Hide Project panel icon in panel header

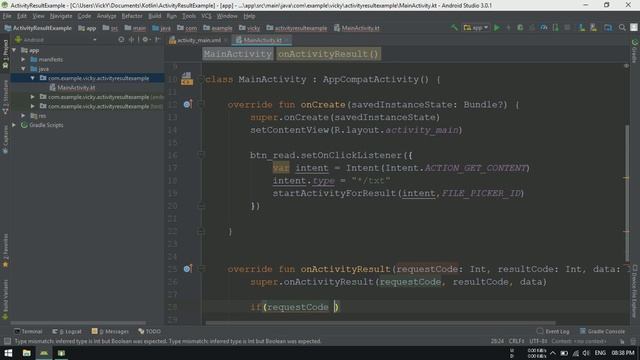[158, 40]
